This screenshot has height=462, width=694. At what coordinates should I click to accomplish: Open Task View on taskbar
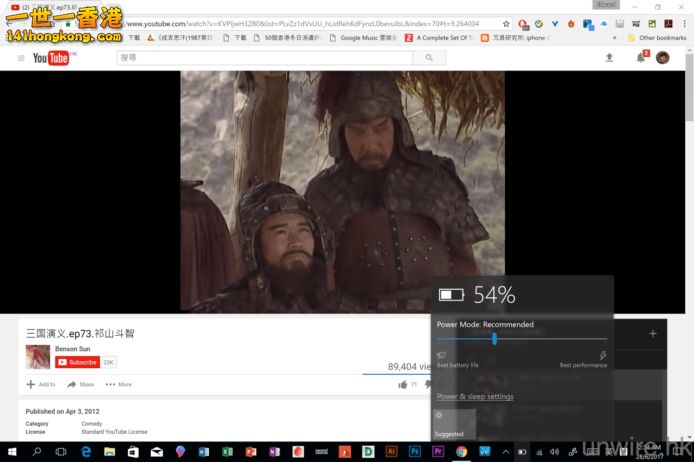point(61,452)
